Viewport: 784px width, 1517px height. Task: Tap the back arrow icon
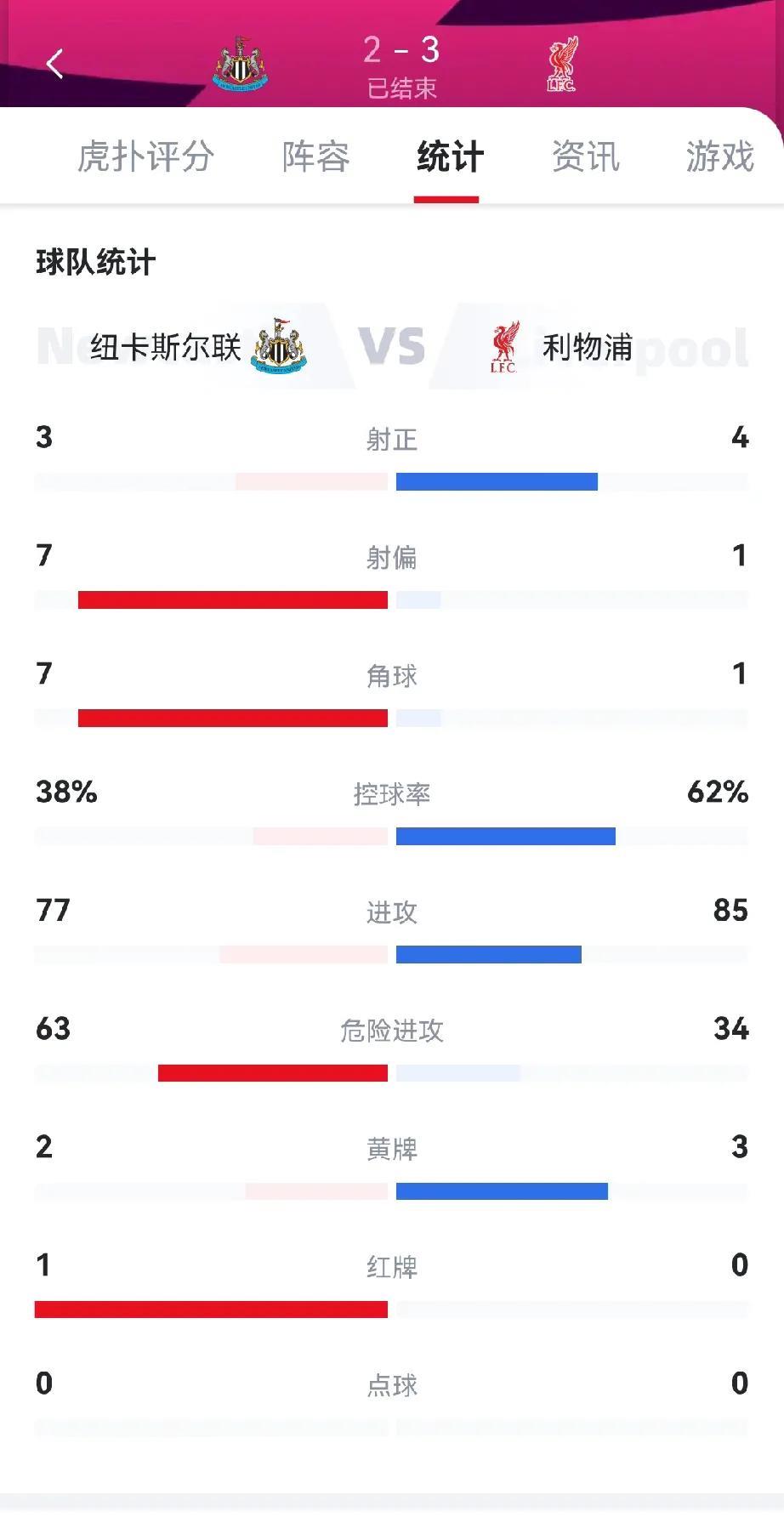point(55,64)
